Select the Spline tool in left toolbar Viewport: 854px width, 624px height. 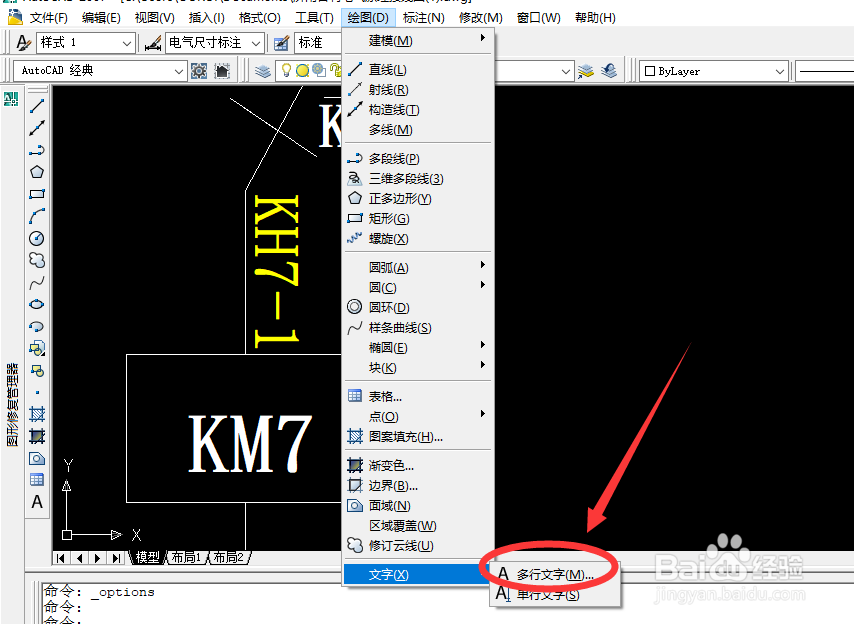pos(37,283)
